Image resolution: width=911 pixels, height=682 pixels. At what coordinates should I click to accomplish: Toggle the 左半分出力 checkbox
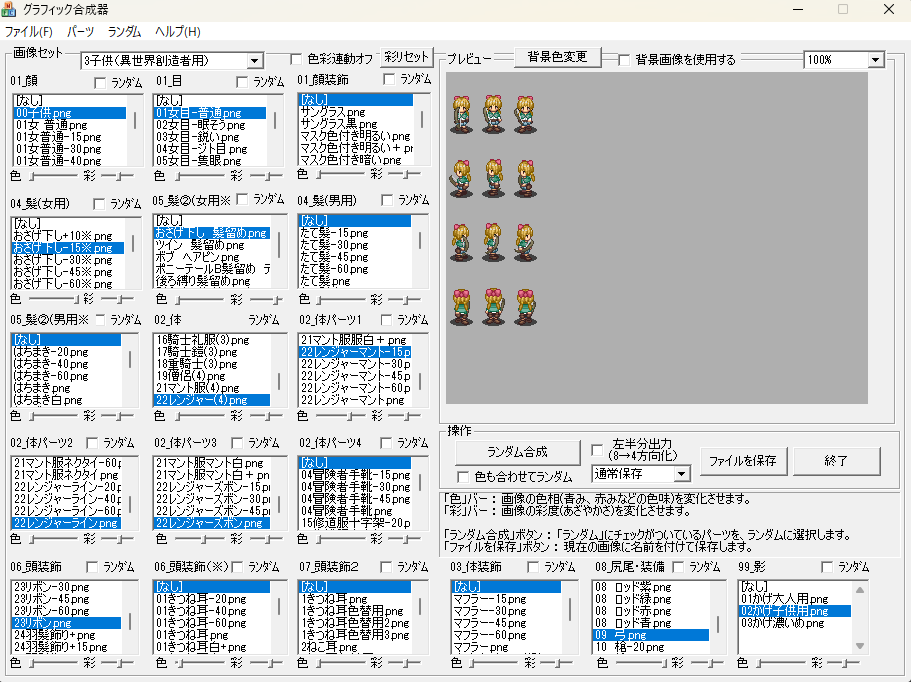coord(598,450)
